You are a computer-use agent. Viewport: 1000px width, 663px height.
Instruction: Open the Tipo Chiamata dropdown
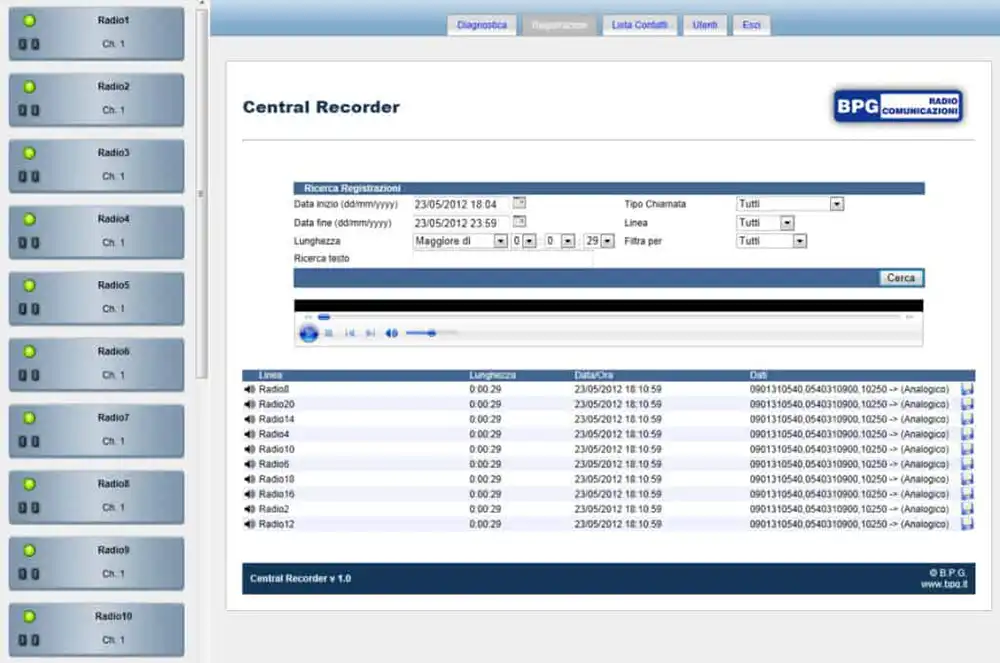(838, 203)
